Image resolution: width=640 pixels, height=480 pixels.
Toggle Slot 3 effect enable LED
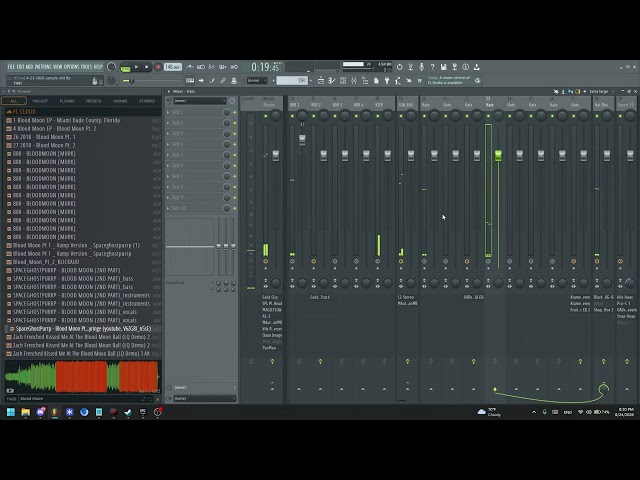pyautogui.click(x=235, y=133)
